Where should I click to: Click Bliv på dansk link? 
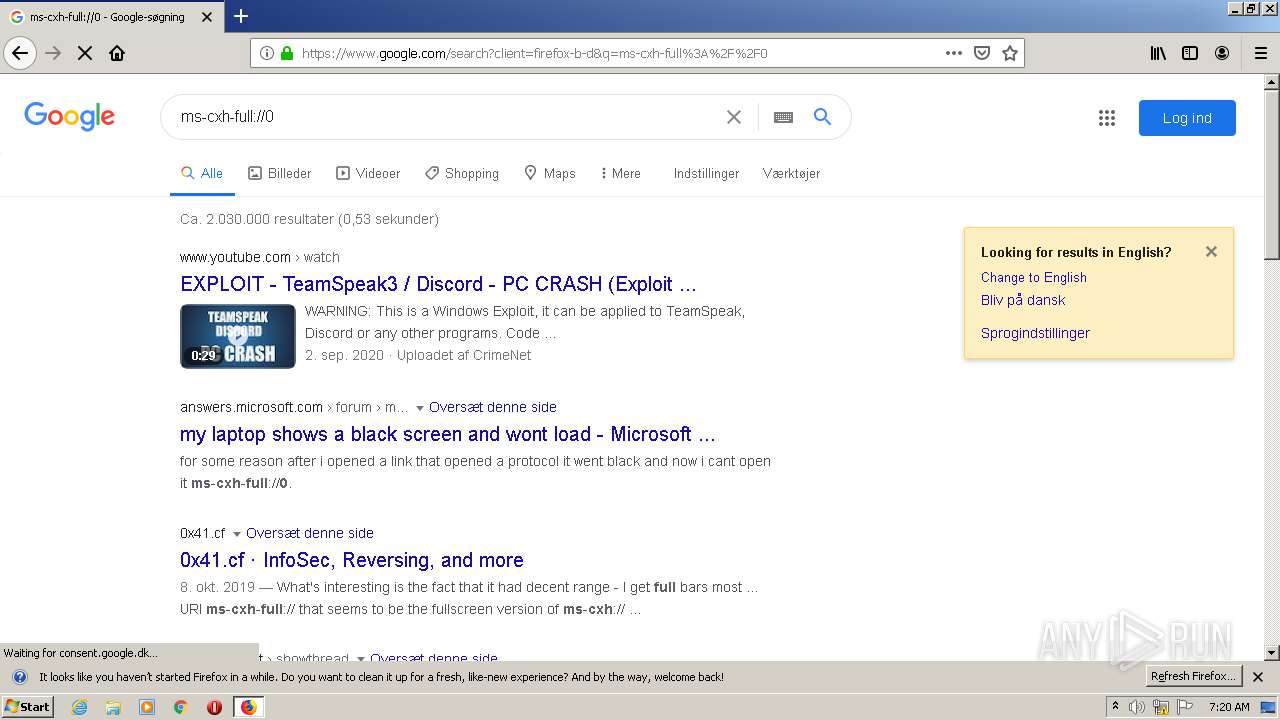pyautogui.click(x=1023, y=300)
